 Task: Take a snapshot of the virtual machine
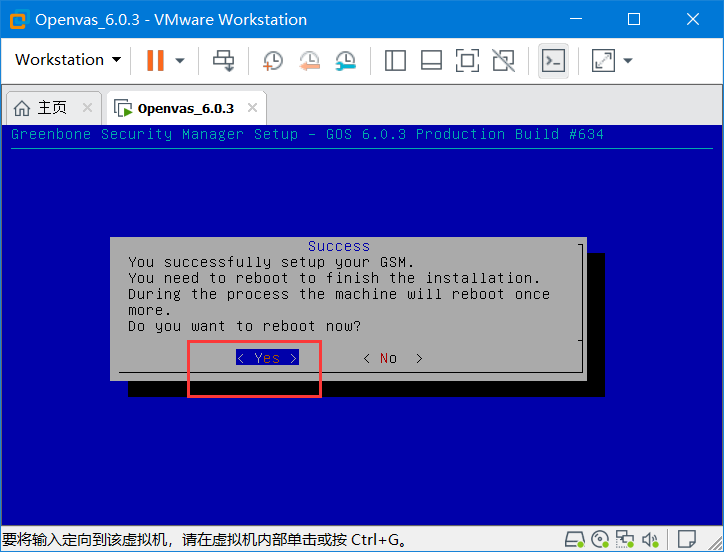click(x=273, y=61)
